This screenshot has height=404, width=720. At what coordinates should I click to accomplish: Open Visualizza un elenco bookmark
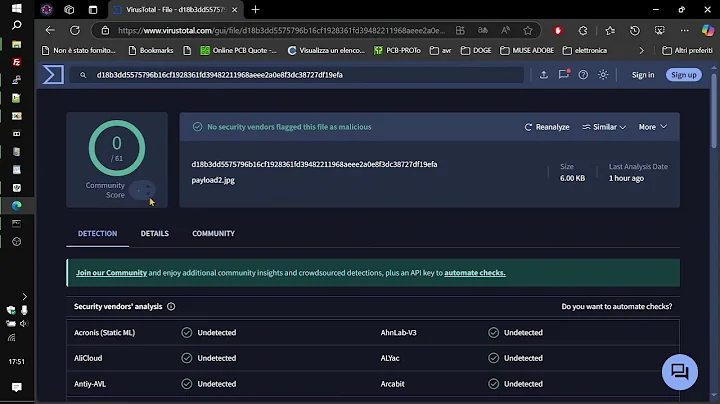tap(326, 50)
